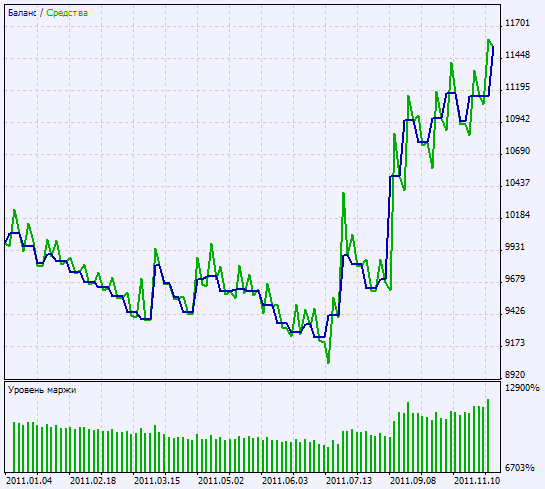Click the lowest green equity dip point
The image size is (545, 489).
(328, 362)
